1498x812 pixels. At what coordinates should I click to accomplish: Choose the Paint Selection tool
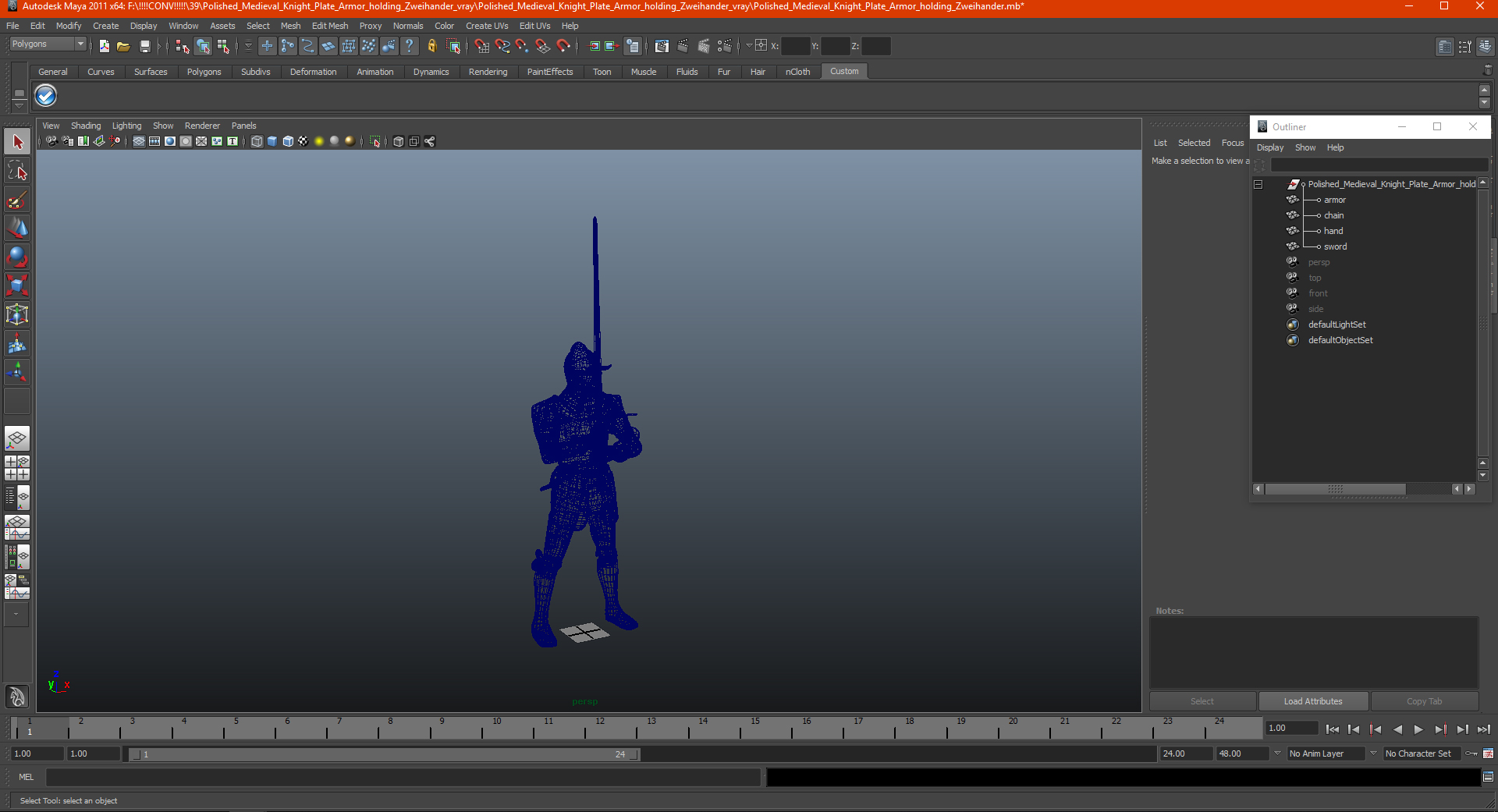coord(17,200)
